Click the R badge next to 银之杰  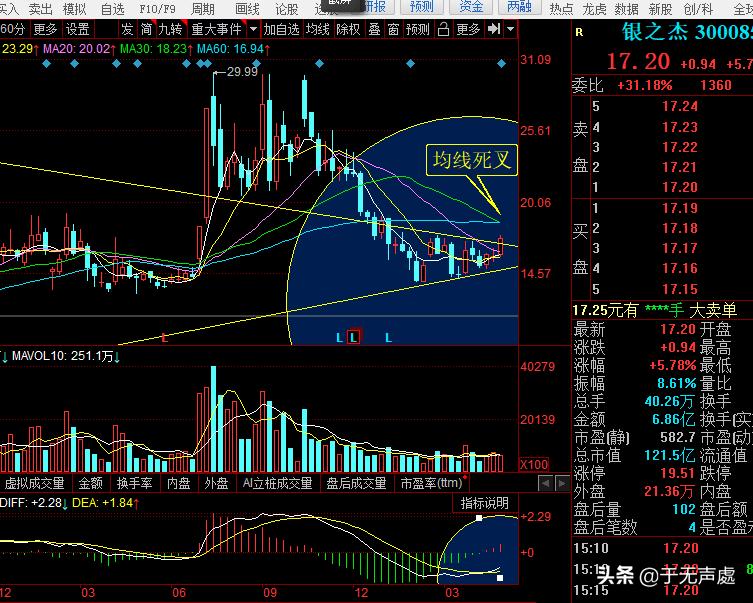point(579,32)
